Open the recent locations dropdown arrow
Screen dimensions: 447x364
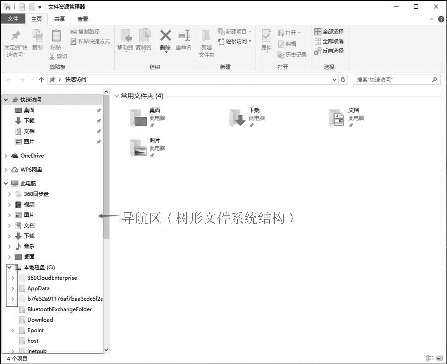[x=32, y=80]
